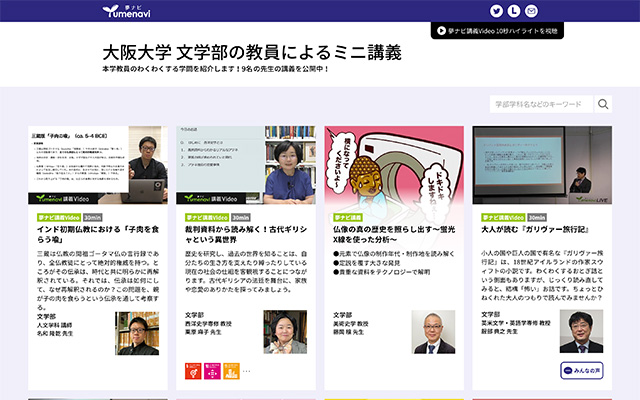Viewport: 640px width, 400px height.
Task: Watch 夢ナビ講義Video 10秒ハイライトを視聴
Action: (497, 31)
